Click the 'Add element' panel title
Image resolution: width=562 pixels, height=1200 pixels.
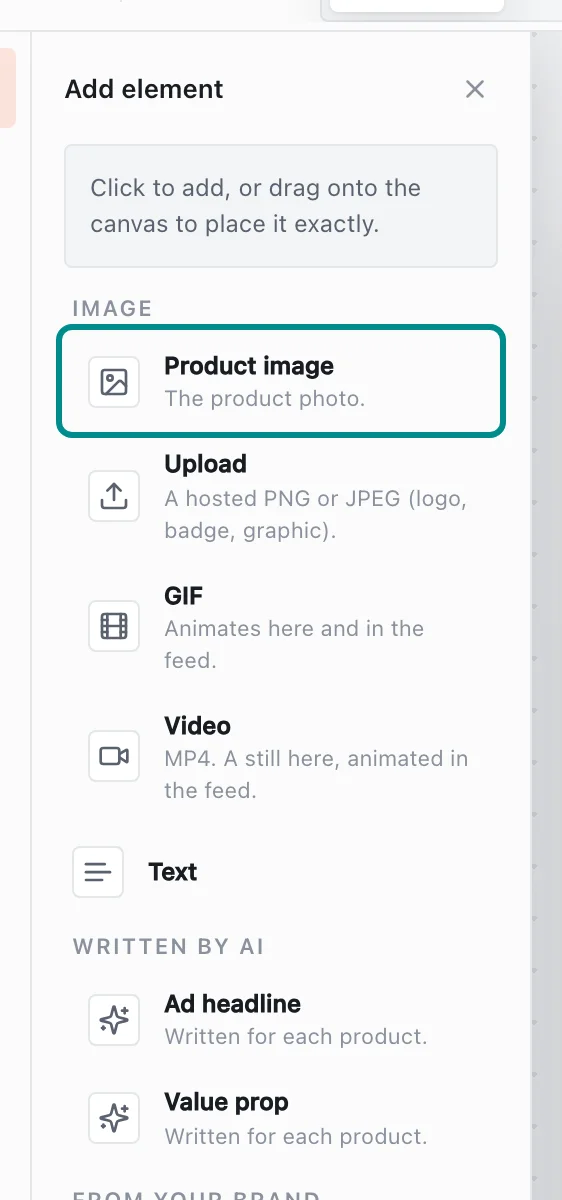point(144,89)
